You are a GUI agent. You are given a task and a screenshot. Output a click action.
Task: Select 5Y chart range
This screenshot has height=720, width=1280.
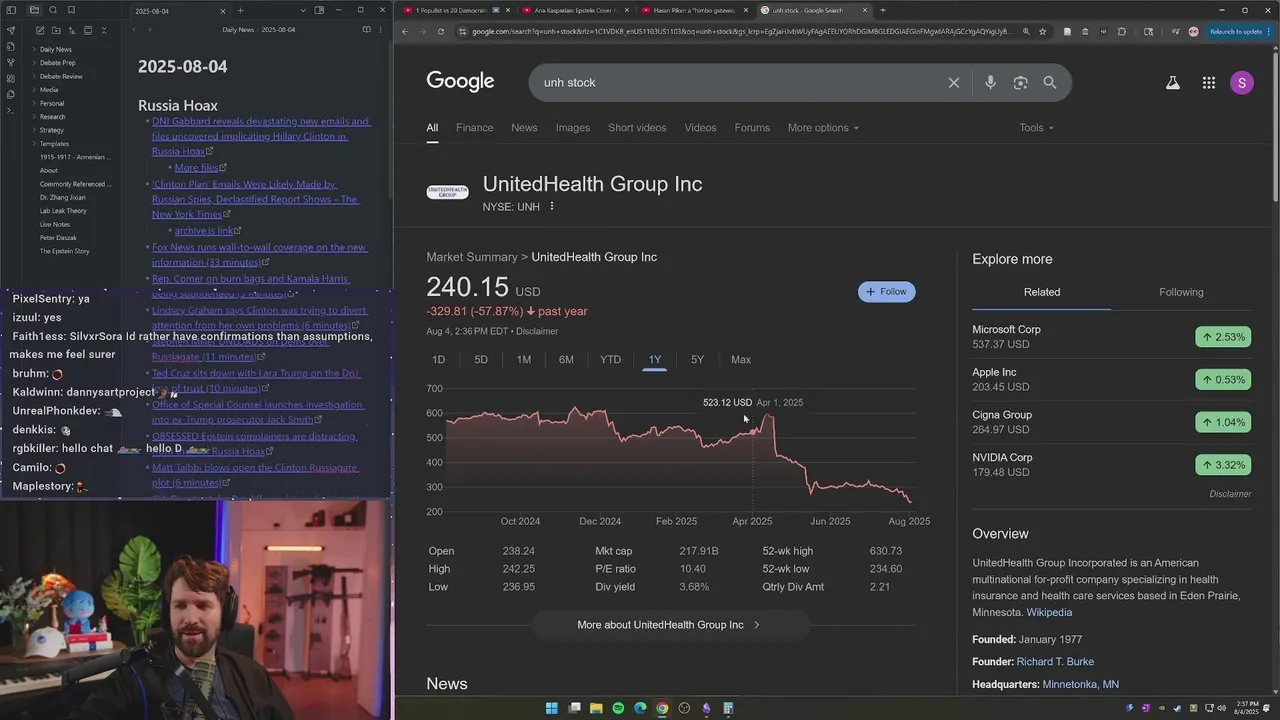pyautogui.click(x=697, y=360)
